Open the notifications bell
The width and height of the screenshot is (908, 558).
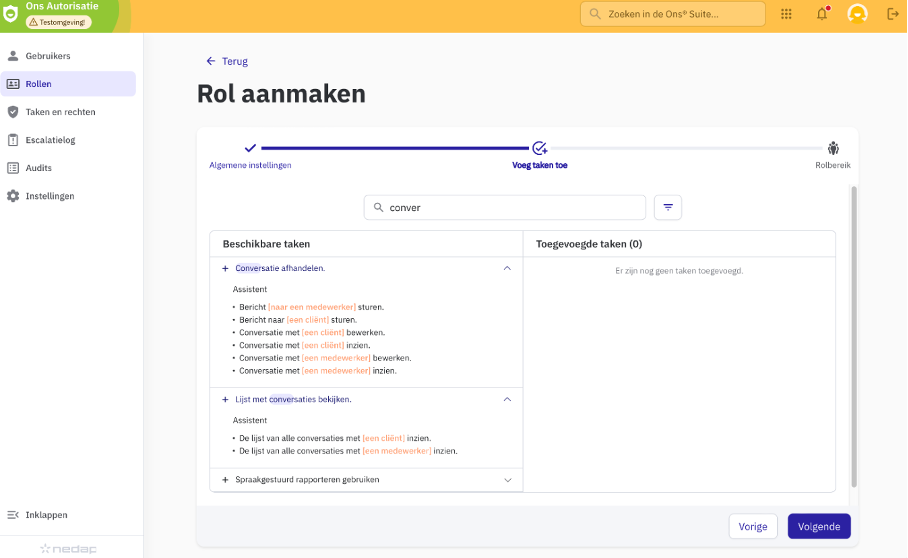click(822, 14)
